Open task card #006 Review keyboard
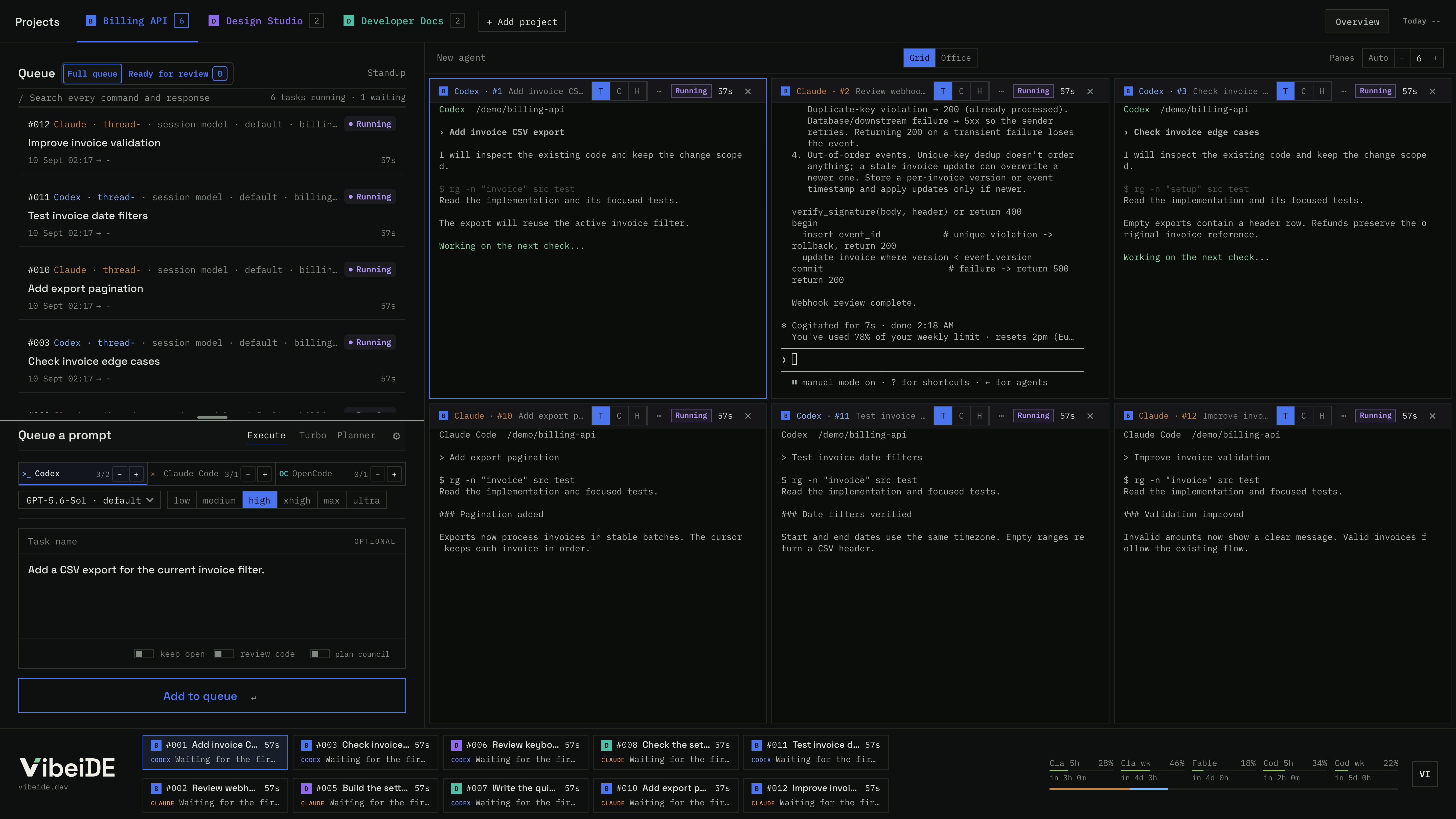Screen dimensions: 1456x819 pos(515,752)
